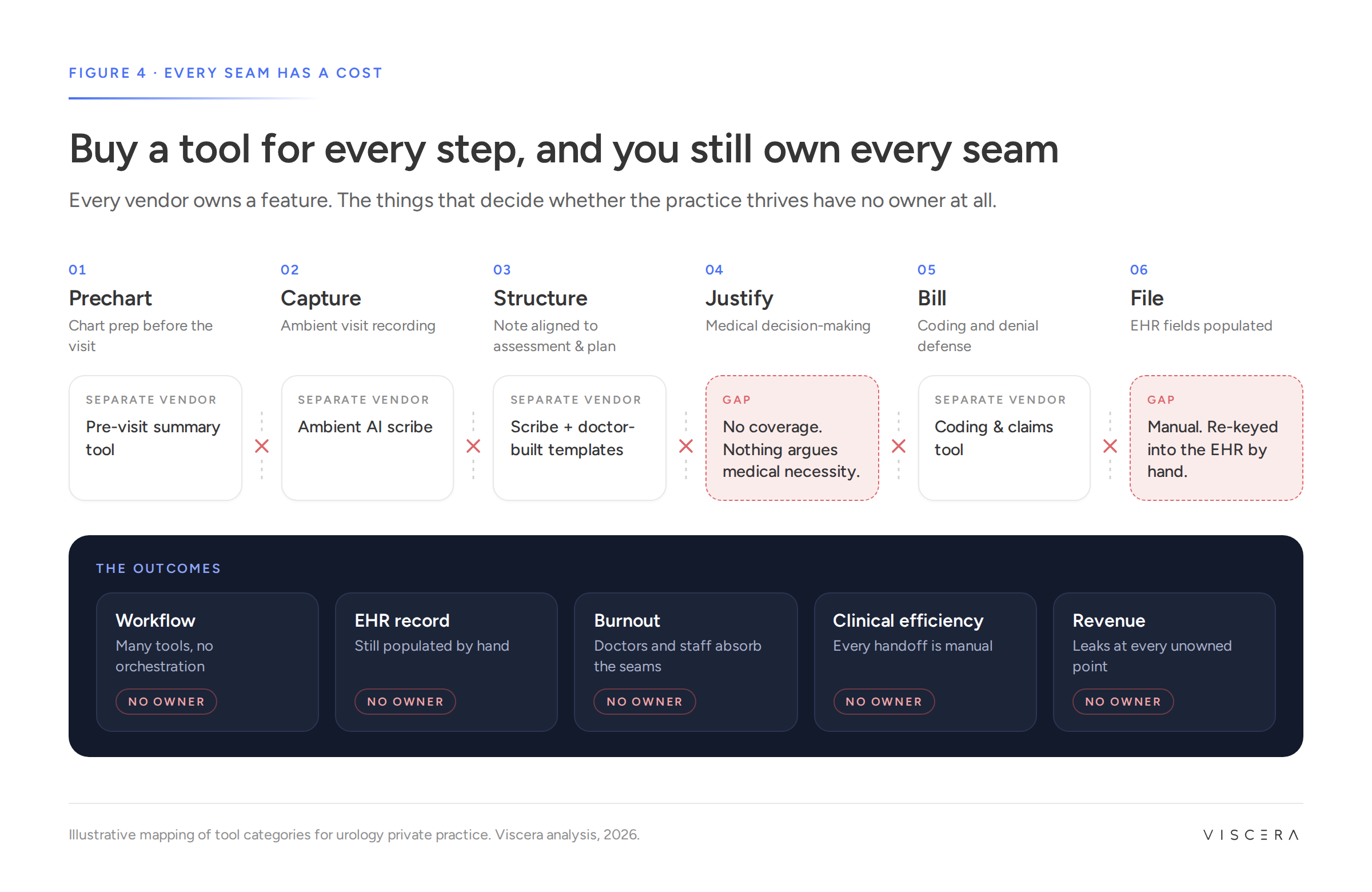Select NO OWNER badge under Clinical efficiency
1372x892 pixels.
884,701
